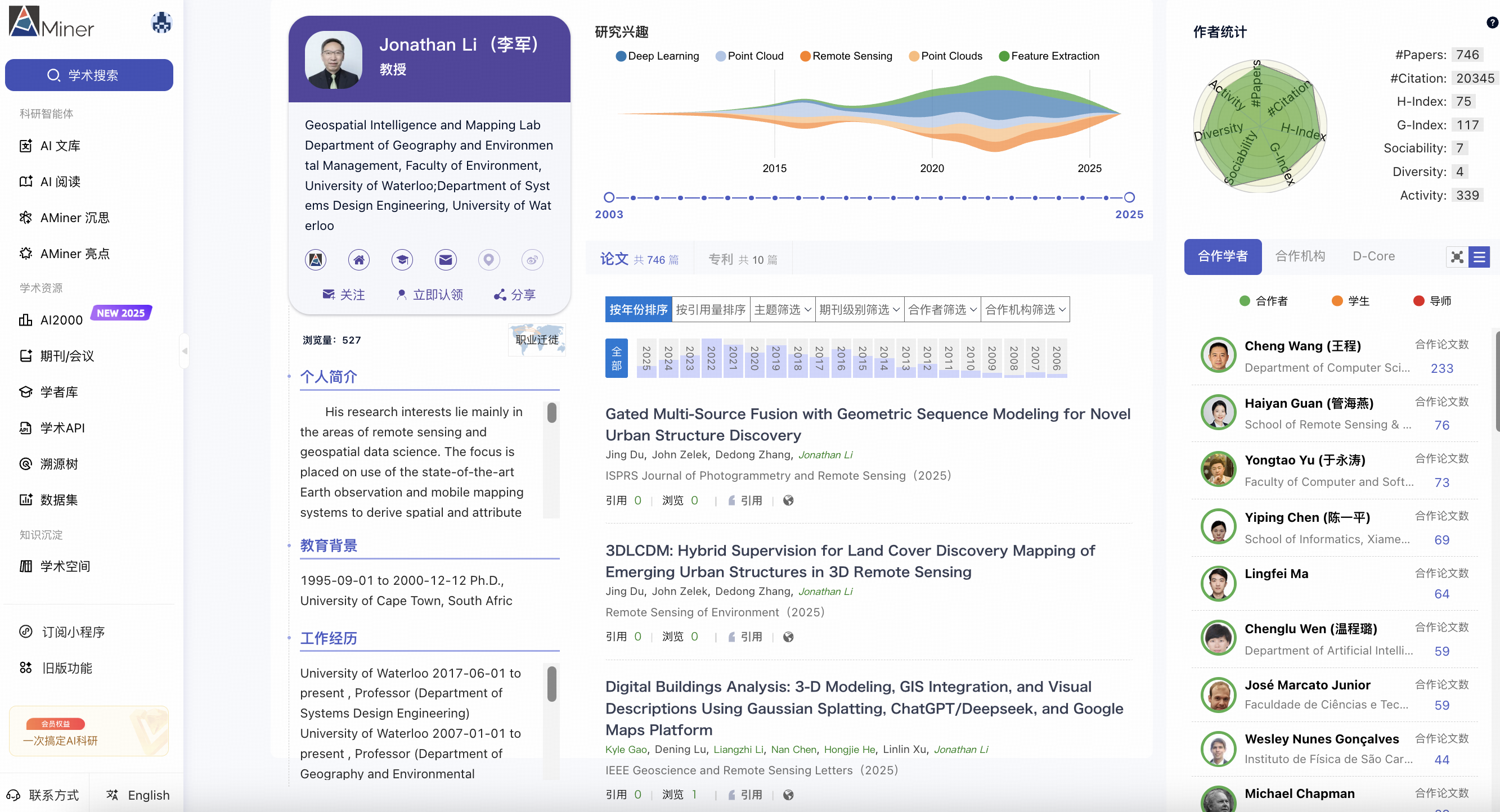Select the 合作机构 tab
This screenshot has height=812, width=1500.
tap(1300, 256)
